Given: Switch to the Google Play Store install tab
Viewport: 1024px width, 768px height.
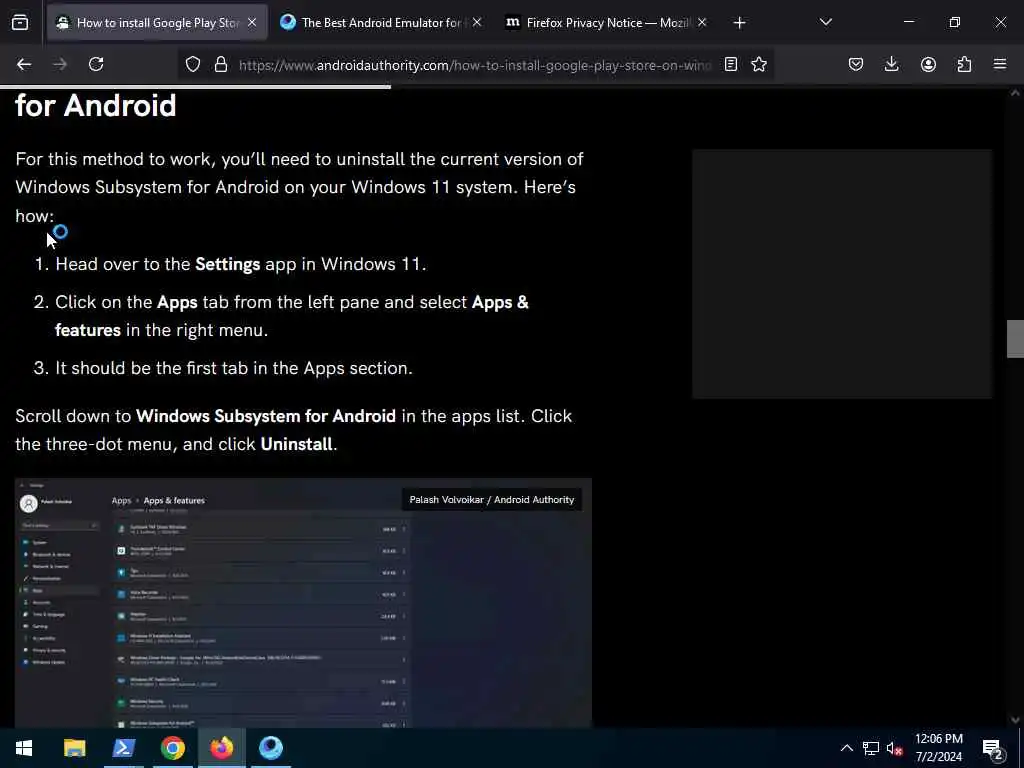Looking at the screenshot, I should [157, 23].
